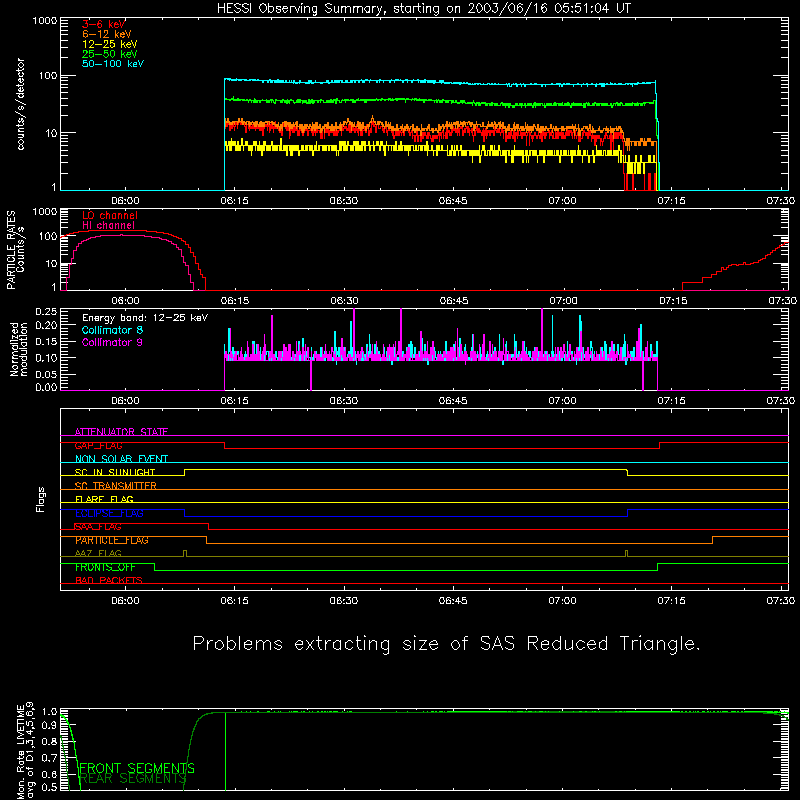
Task: Click the BAD_PACKETS flag label
Action: [109, 581]
